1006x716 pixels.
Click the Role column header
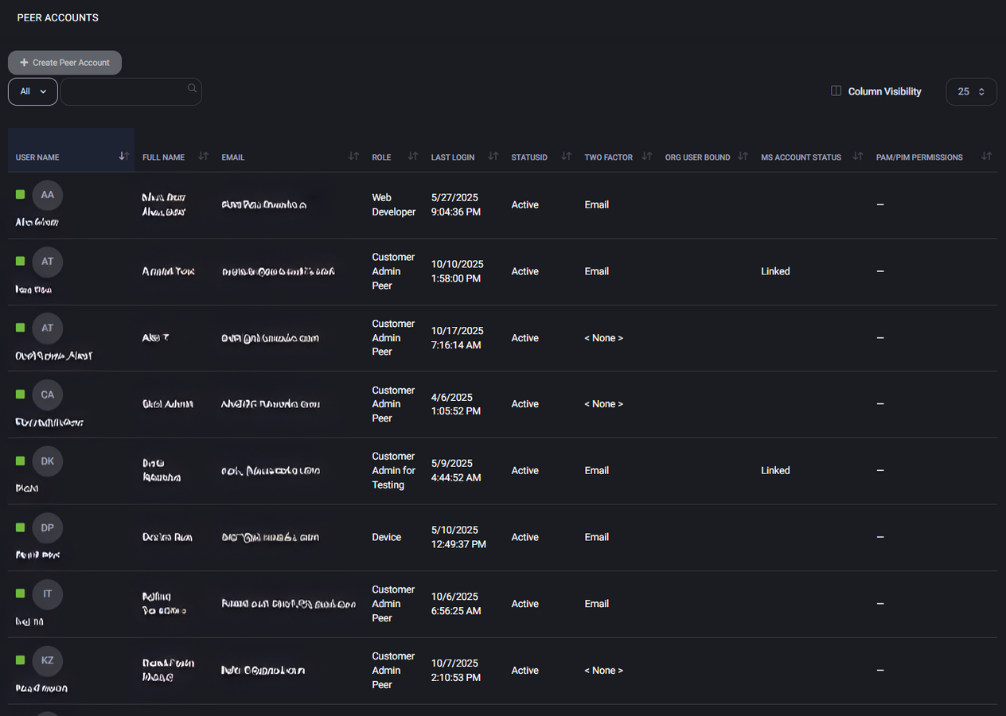pyautogui.click(x=382, y=157)
